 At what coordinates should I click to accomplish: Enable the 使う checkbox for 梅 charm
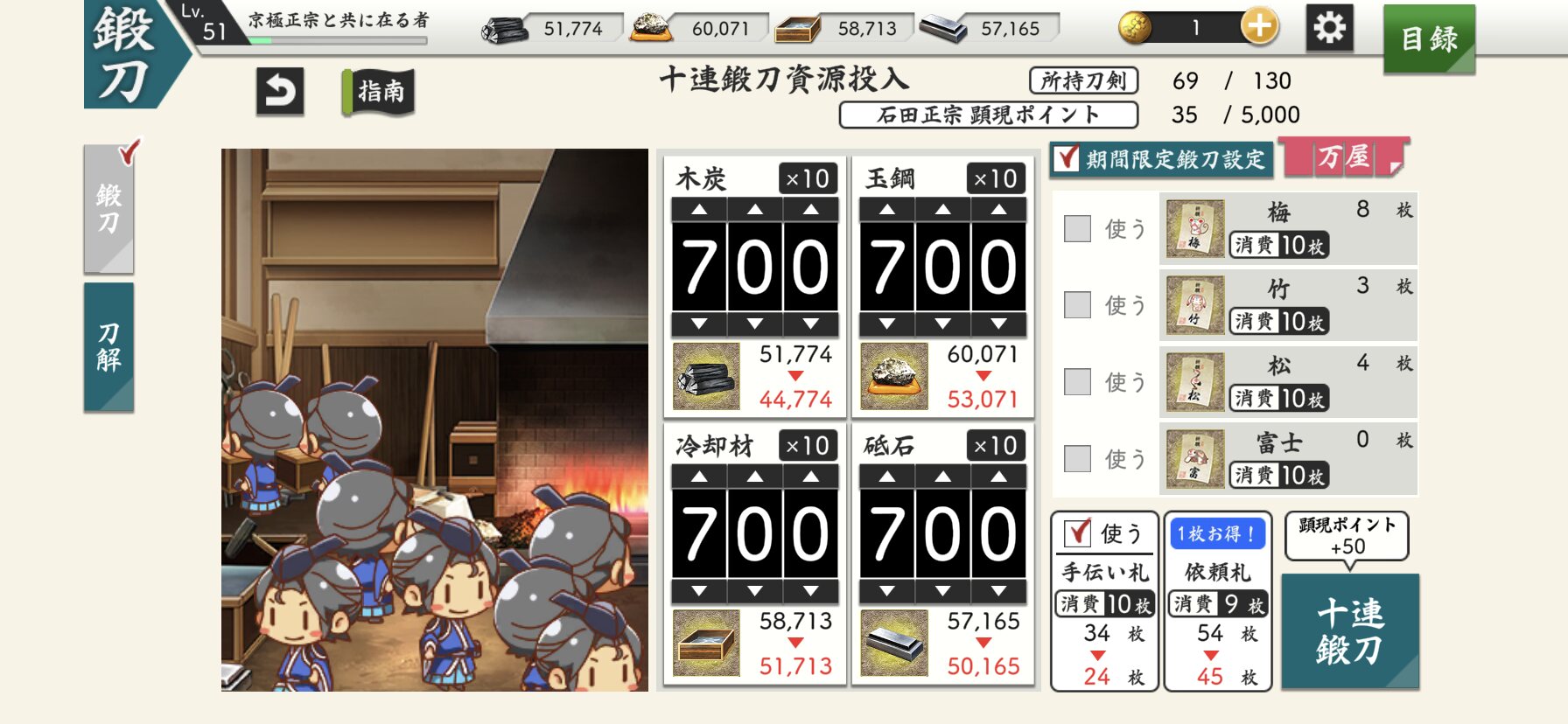[1077, 229]
